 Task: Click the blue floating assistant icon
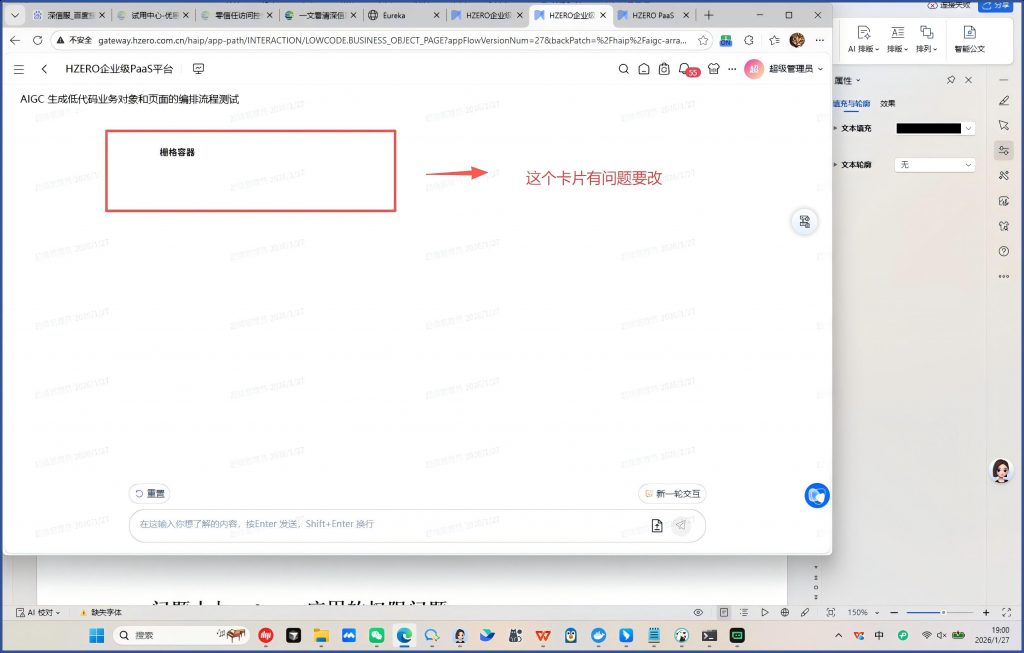[x=816, y=495]
